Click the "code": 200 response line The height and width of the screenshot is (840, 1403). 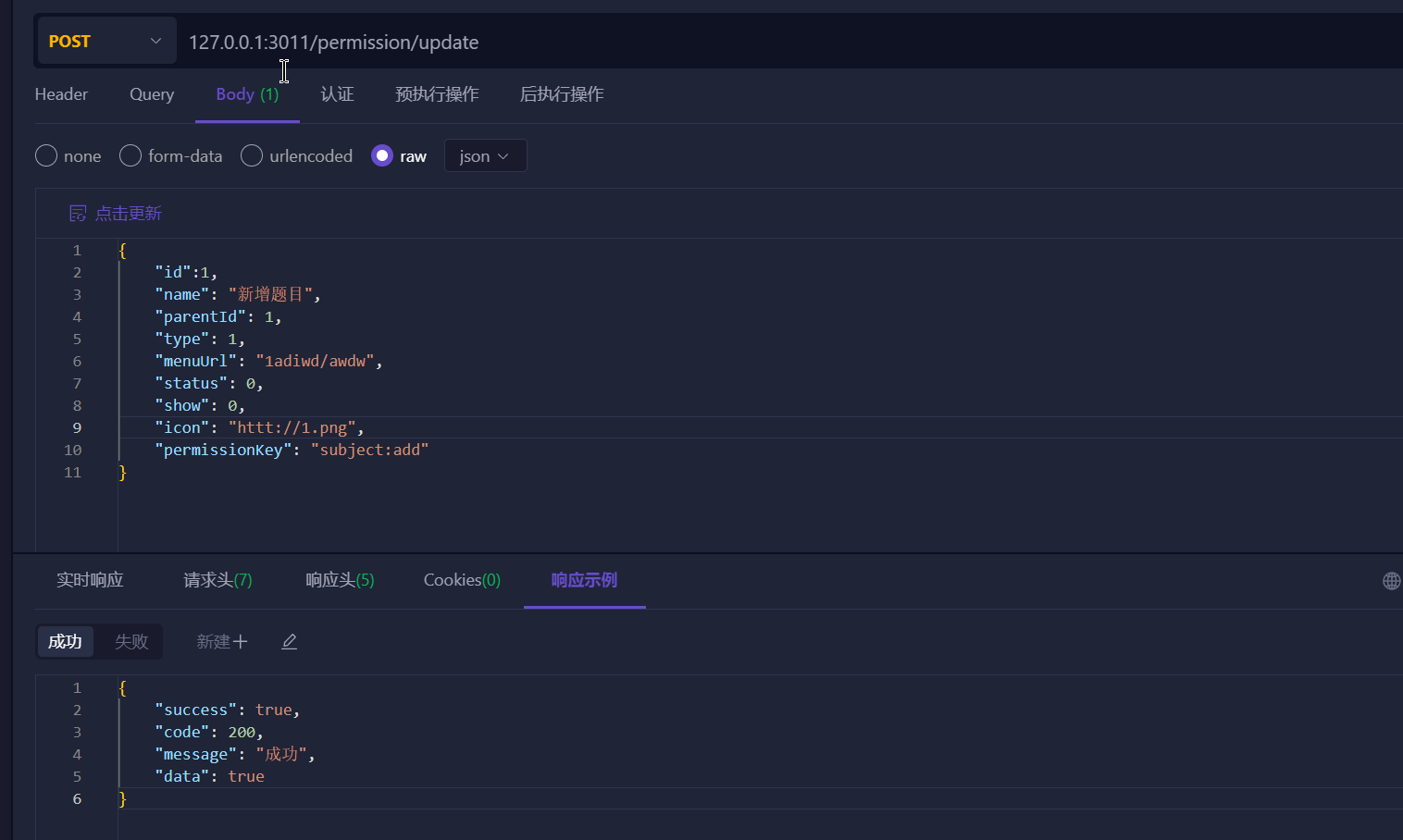point(209,732)
